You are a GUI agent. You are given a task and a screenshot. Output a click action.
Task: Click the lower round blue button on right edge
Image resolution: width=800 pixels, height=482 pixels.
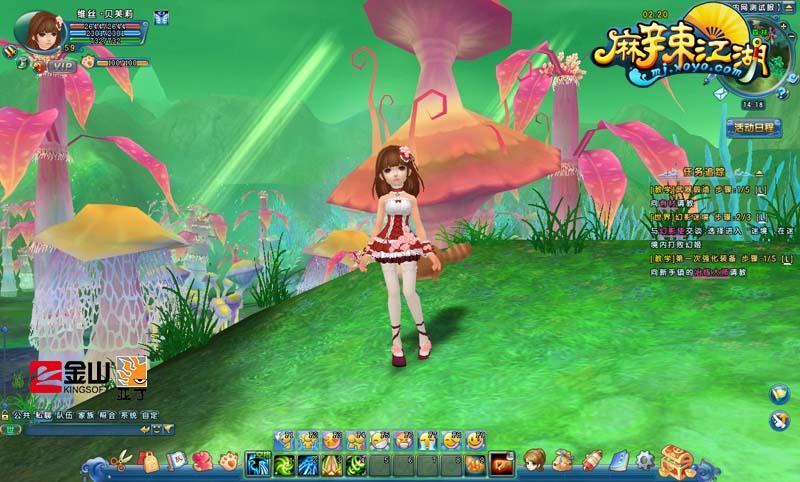click(x=780, y=421)
